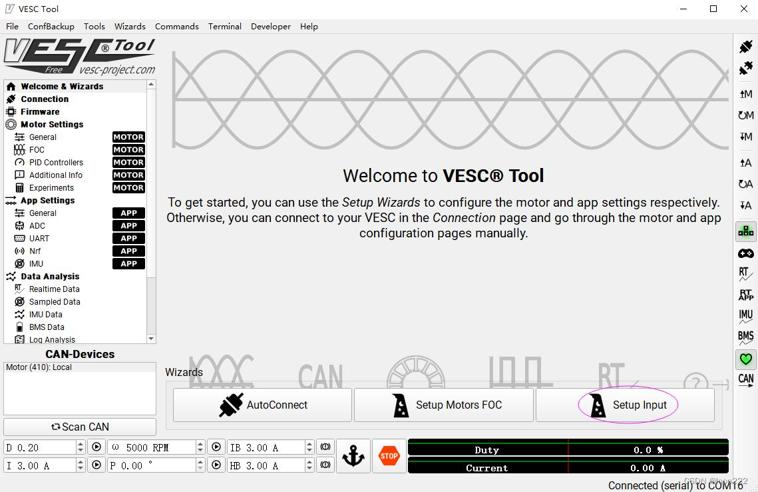Select Nrf under App Settings
Screen dimensions: 758x492
[x=75, y=251]
